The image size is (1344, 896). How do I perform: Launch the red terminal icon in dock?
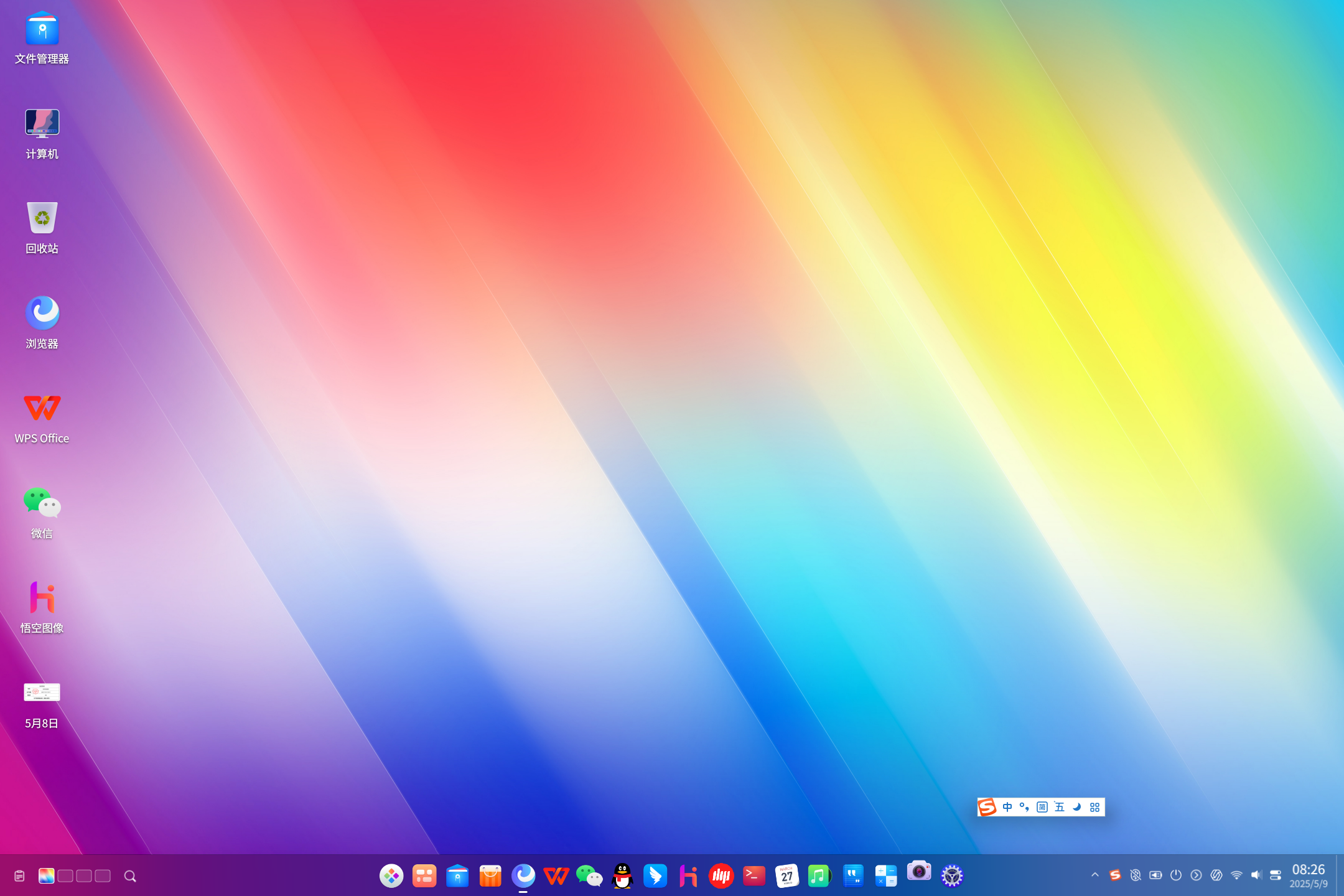point(754,876)
